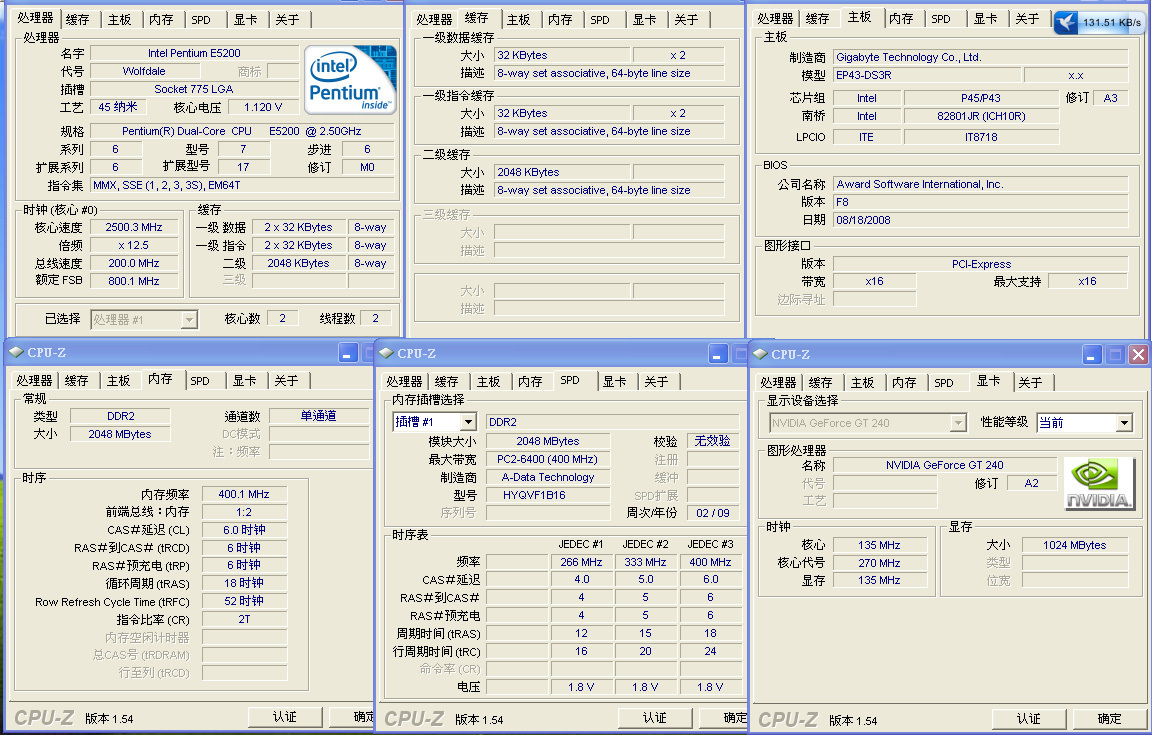Screen dimensions: 1152x735
Task: Minimize the CPU-Z graphics card window
Action: pyautogui.click(x=1092, y=355)
